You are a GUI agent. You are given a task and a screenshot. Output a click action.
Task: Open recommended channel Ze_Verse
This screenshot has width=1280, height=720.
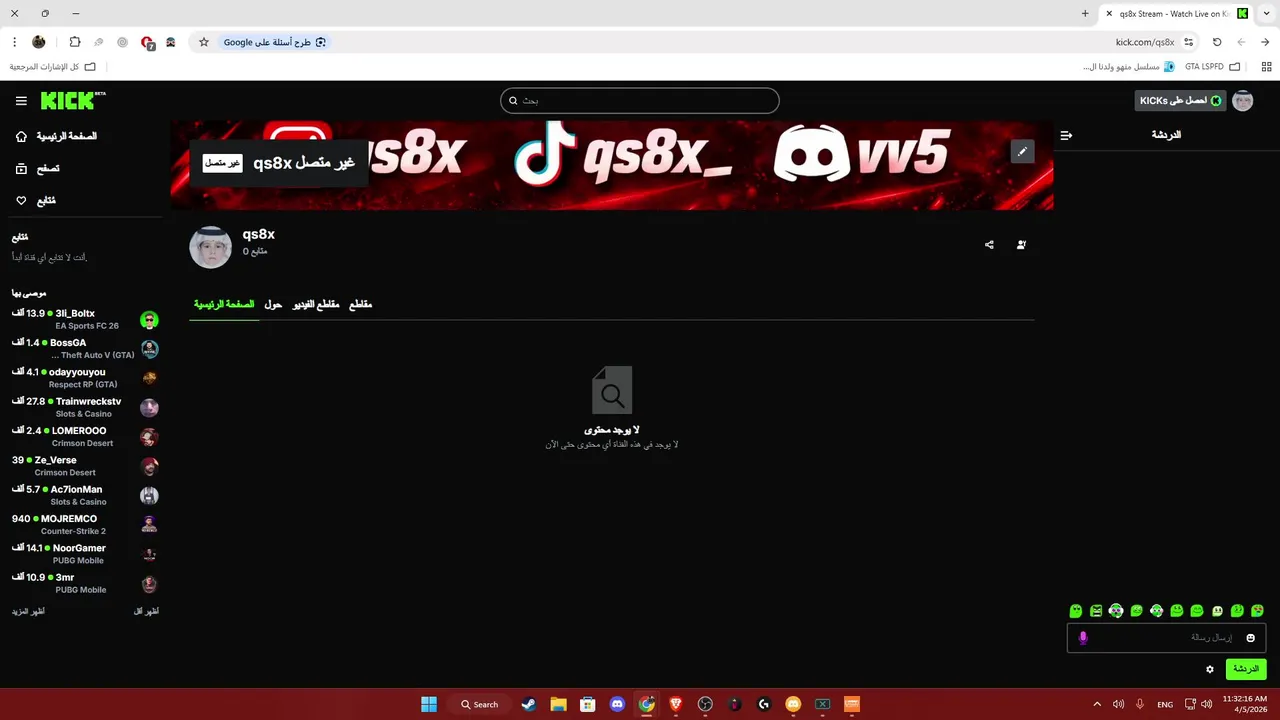tap(85, 466)
